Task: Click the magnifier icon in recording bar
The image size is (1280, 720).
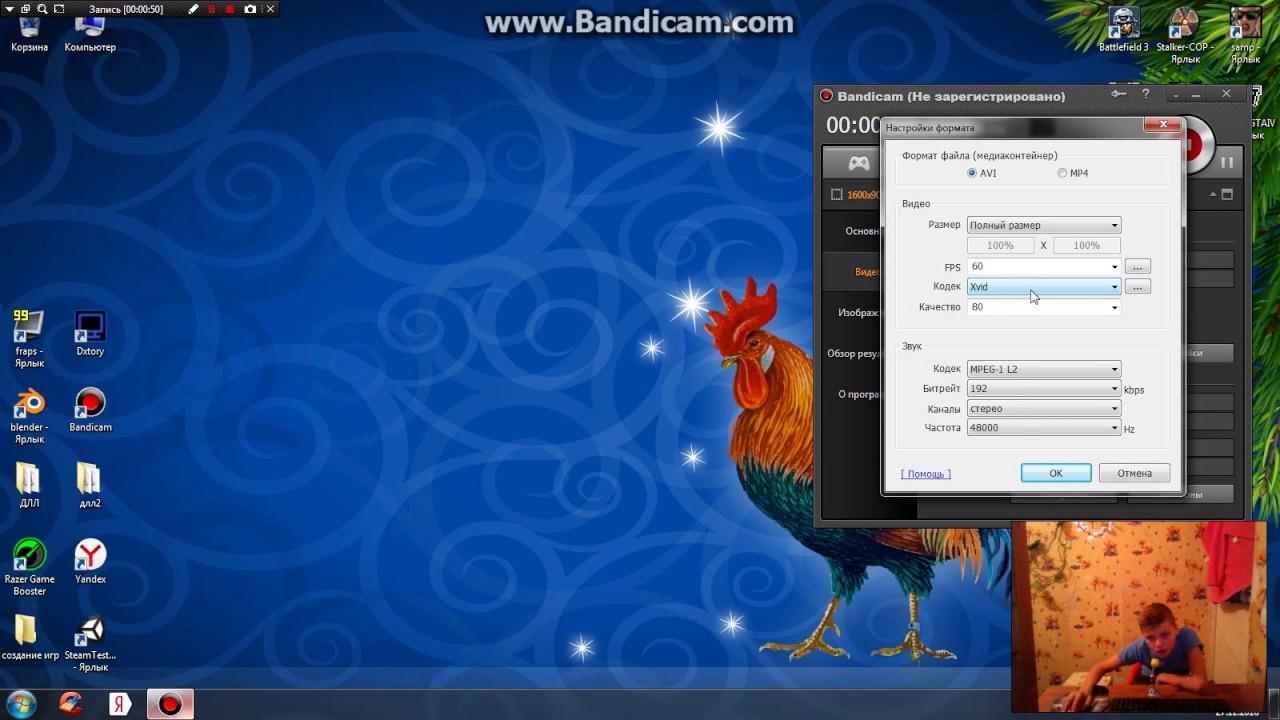Action: [42, 9]
